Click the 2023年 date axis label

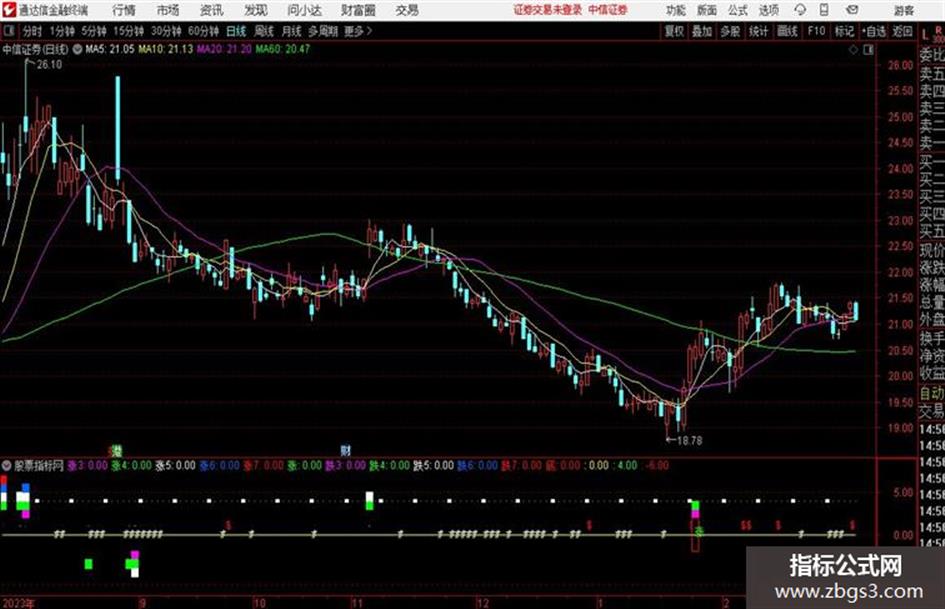point(19,603)
